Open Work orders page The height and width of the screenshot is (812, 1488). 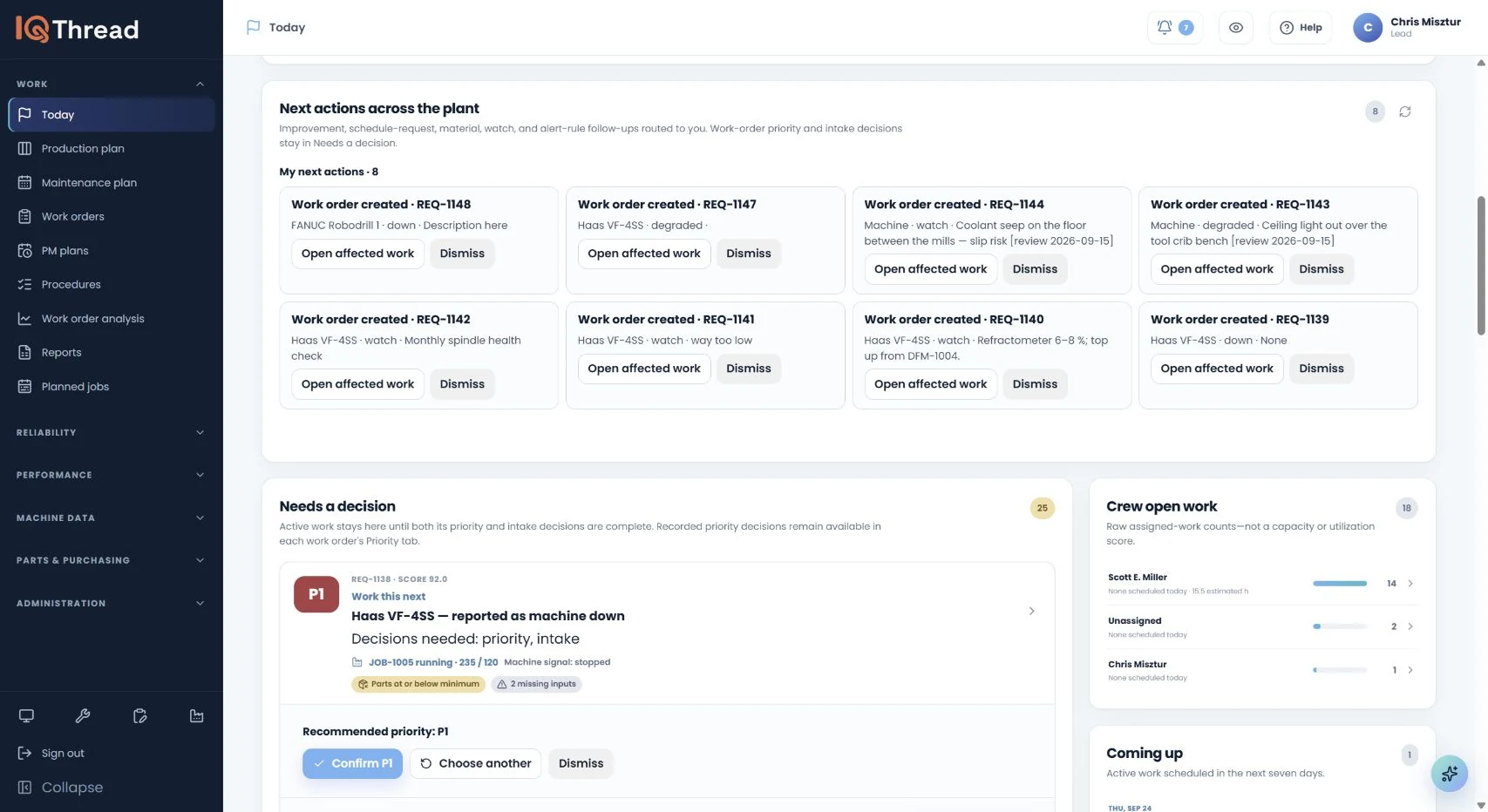tap(112, 217)
